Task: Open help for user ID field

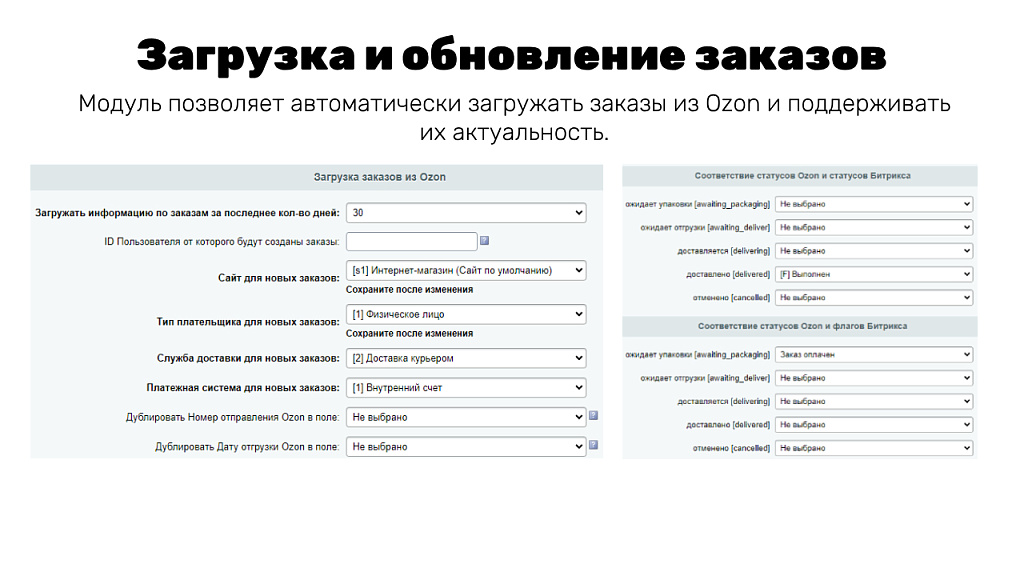Action: coord(486,241)
